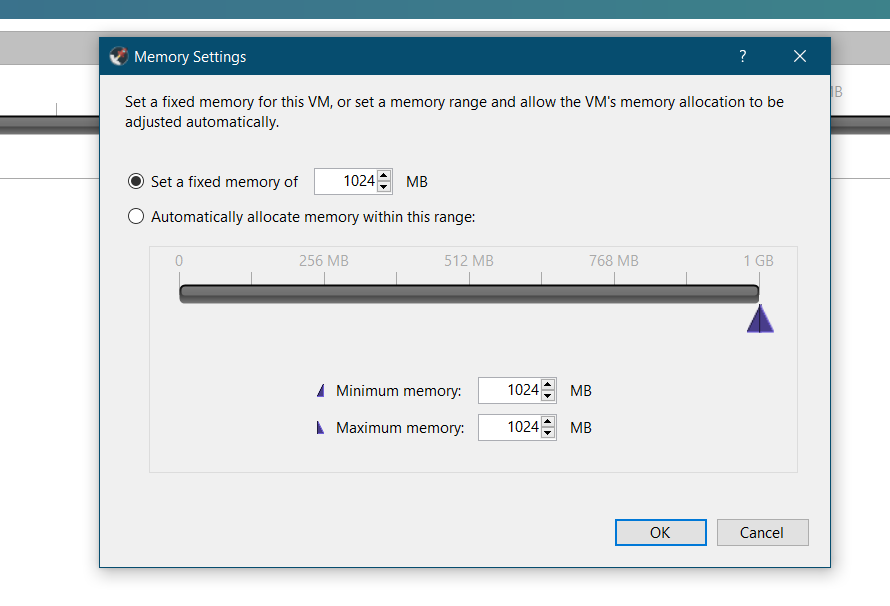This screenshot has width=890, height=606.
Task: Decrement fixed memory with the down spinner arrow
Action: click(x=384, y=186)
